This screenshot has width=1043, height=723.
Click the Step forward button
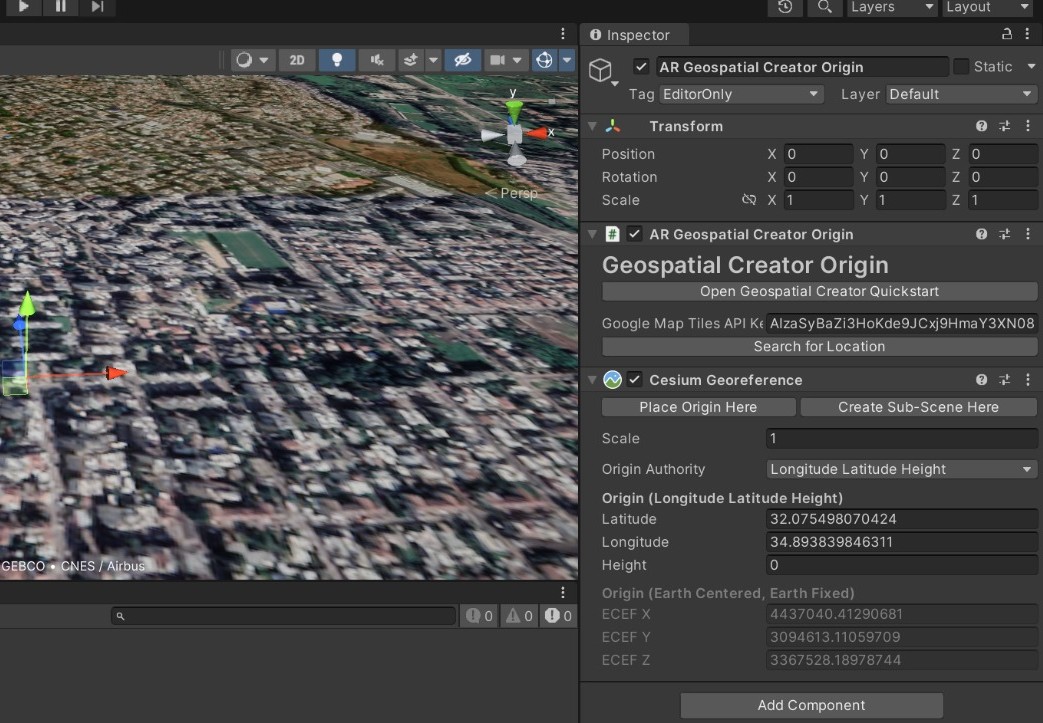pos(98,7)
